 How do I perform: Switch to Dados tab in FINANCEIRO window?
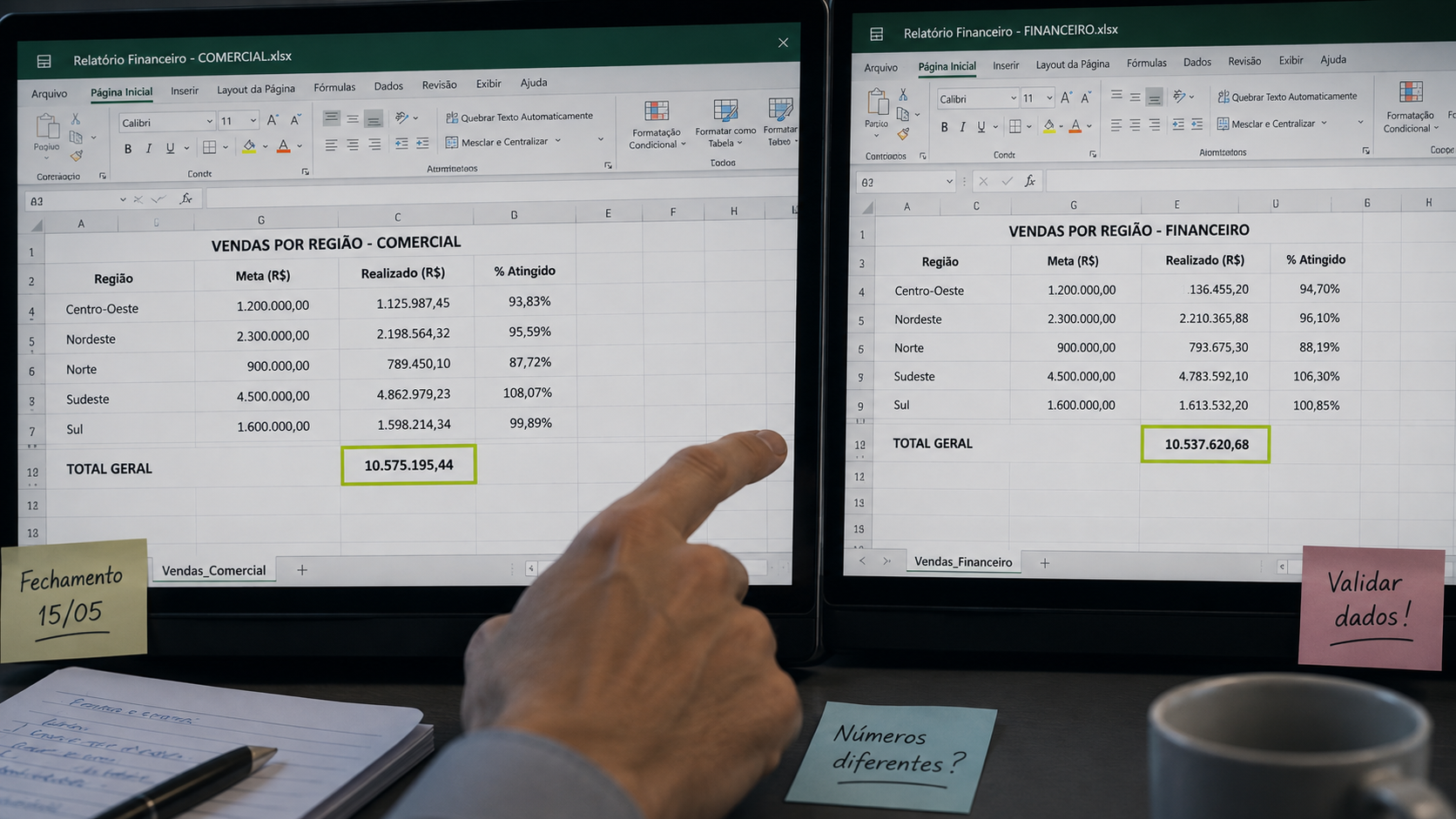coord(1197,62)
